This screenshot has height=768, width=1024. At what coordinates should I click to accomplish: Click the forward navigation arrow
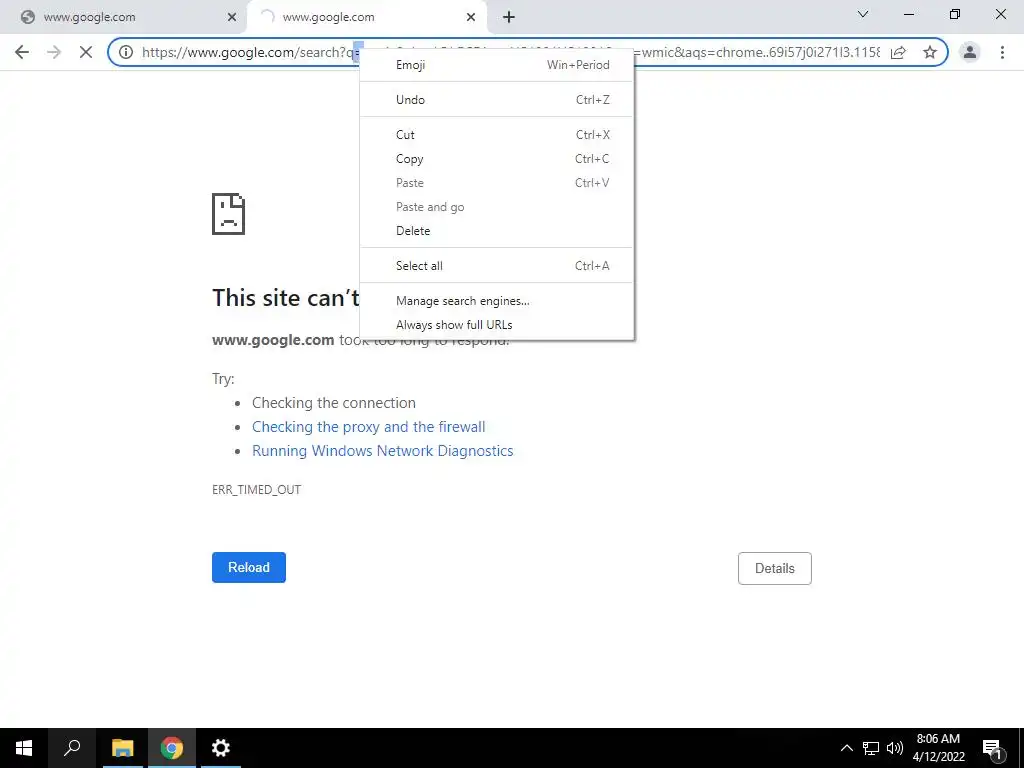coord(54,52)
